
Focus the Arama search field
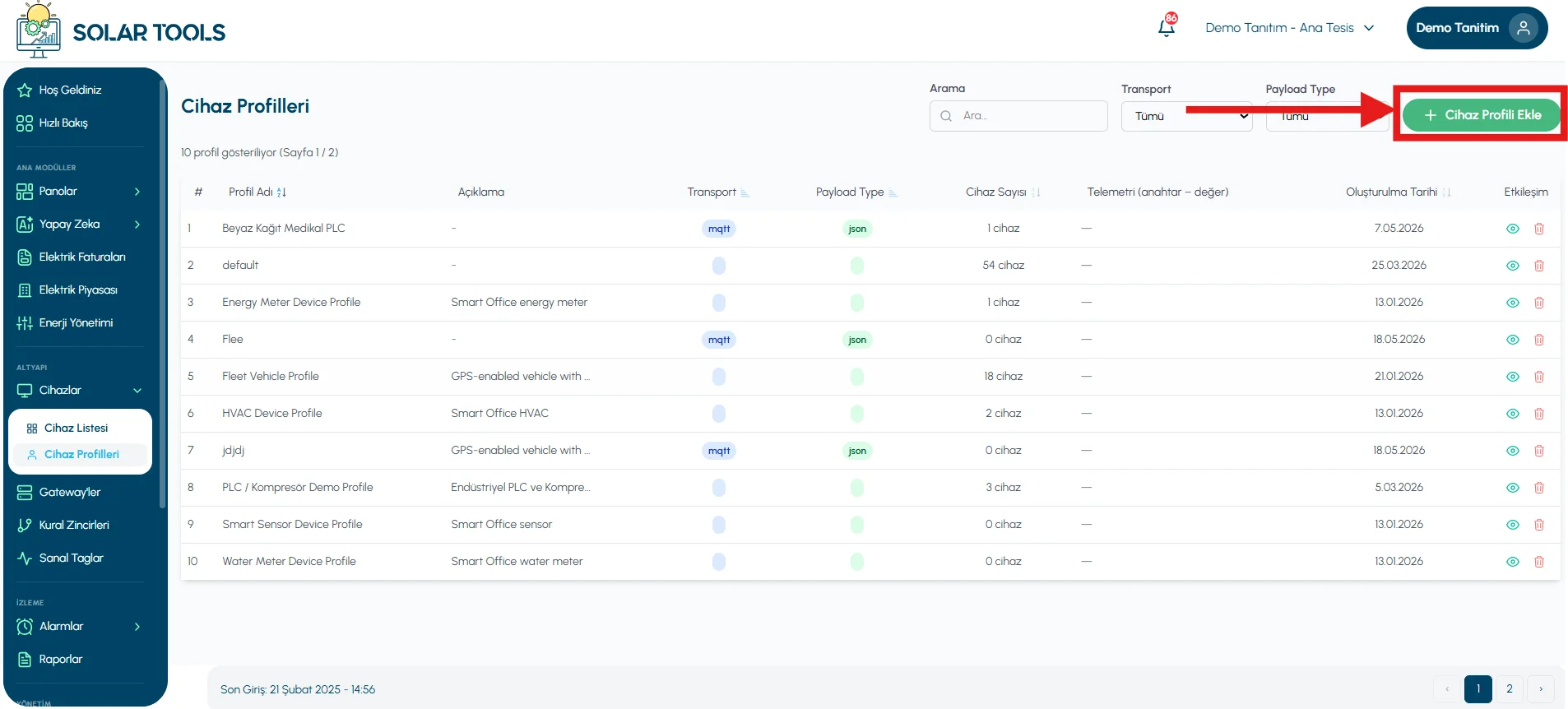[x=1018, y=116]
